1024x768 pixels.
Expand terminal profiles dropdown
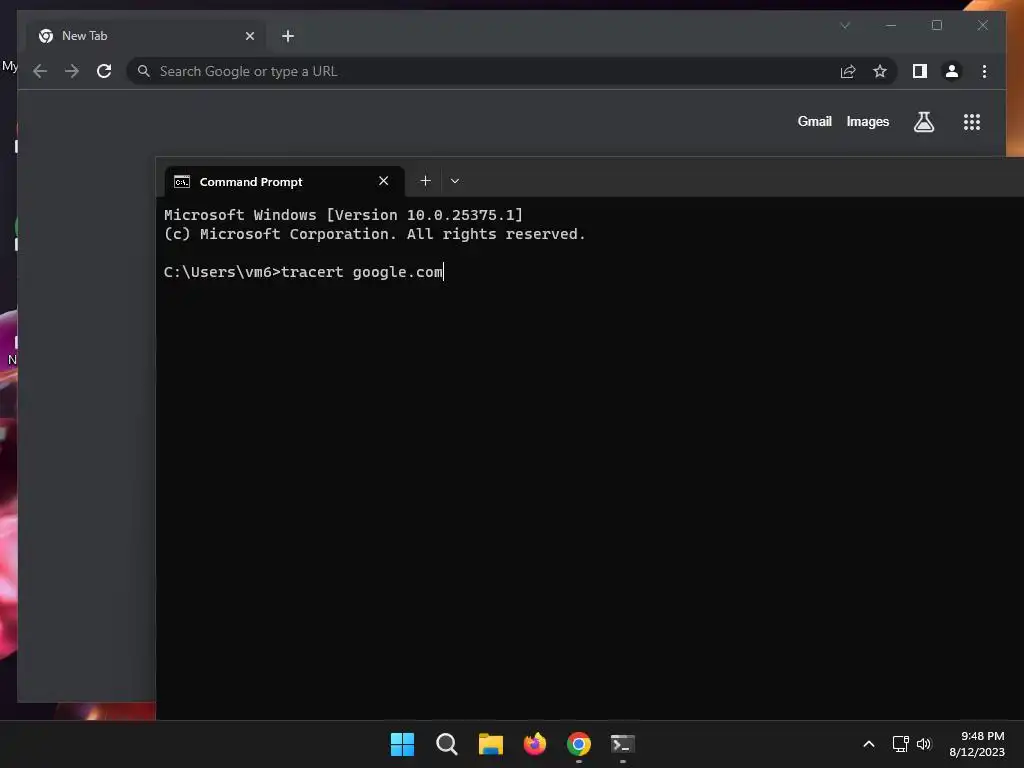click(455, 181)
